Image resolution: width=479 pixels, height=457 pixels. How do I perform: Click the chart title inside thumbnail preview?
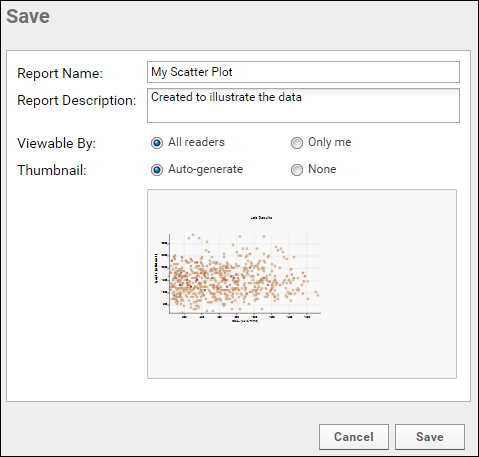[x=261, y=218]
